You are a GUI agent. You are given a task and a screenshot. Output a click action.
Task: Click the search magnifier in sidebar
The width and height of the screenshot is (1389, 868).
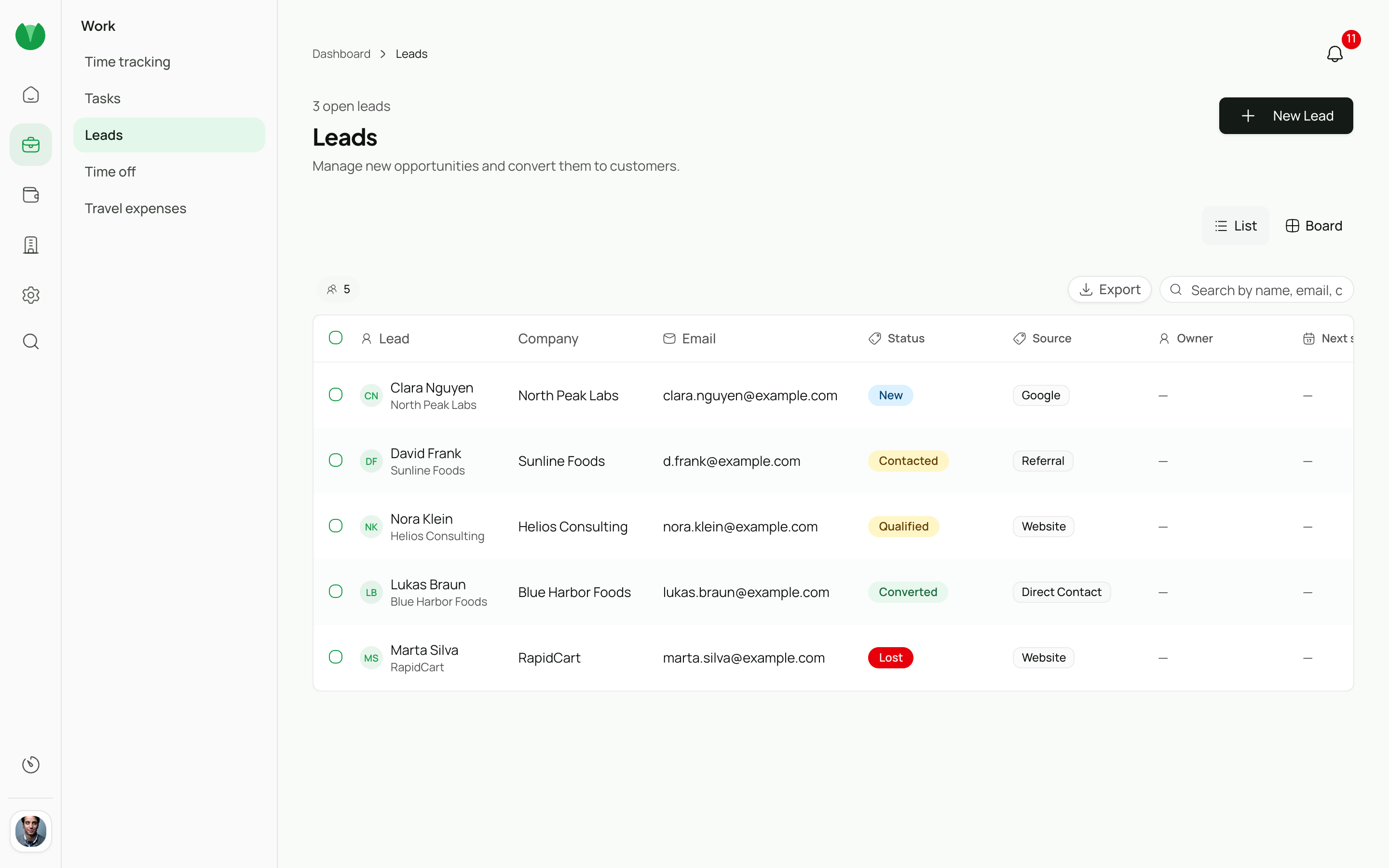30,341
